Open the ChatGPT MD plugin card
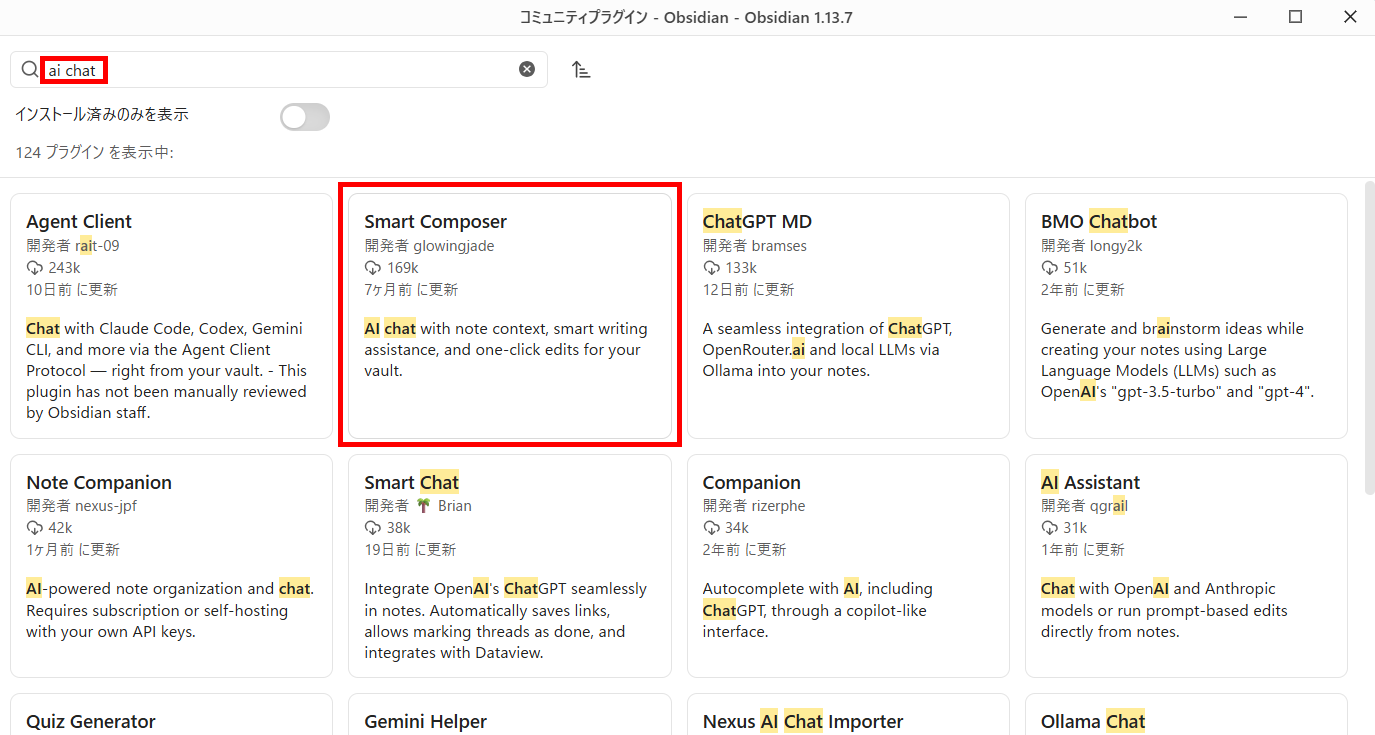 [848, 316]
